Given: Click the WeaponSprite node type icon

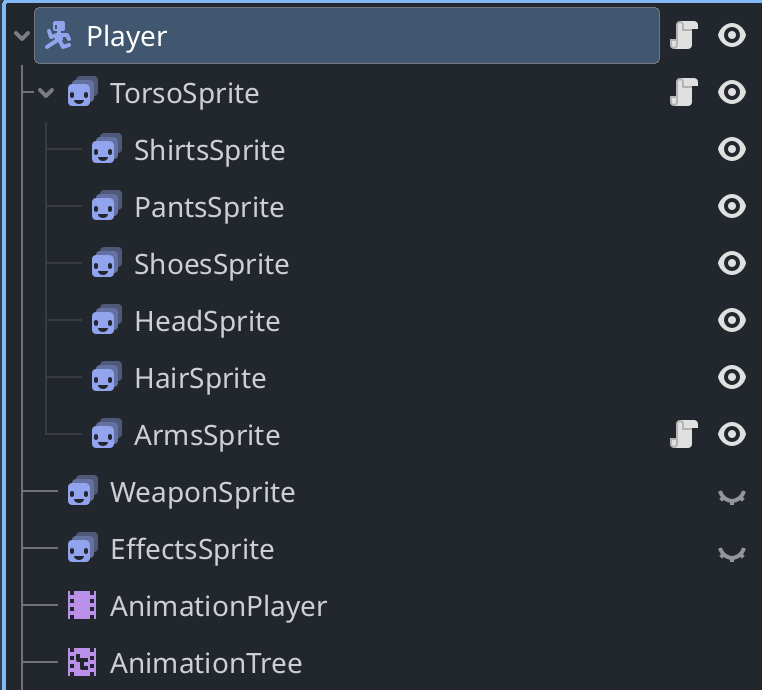Looking at the screenshot, I should [82, 491].
